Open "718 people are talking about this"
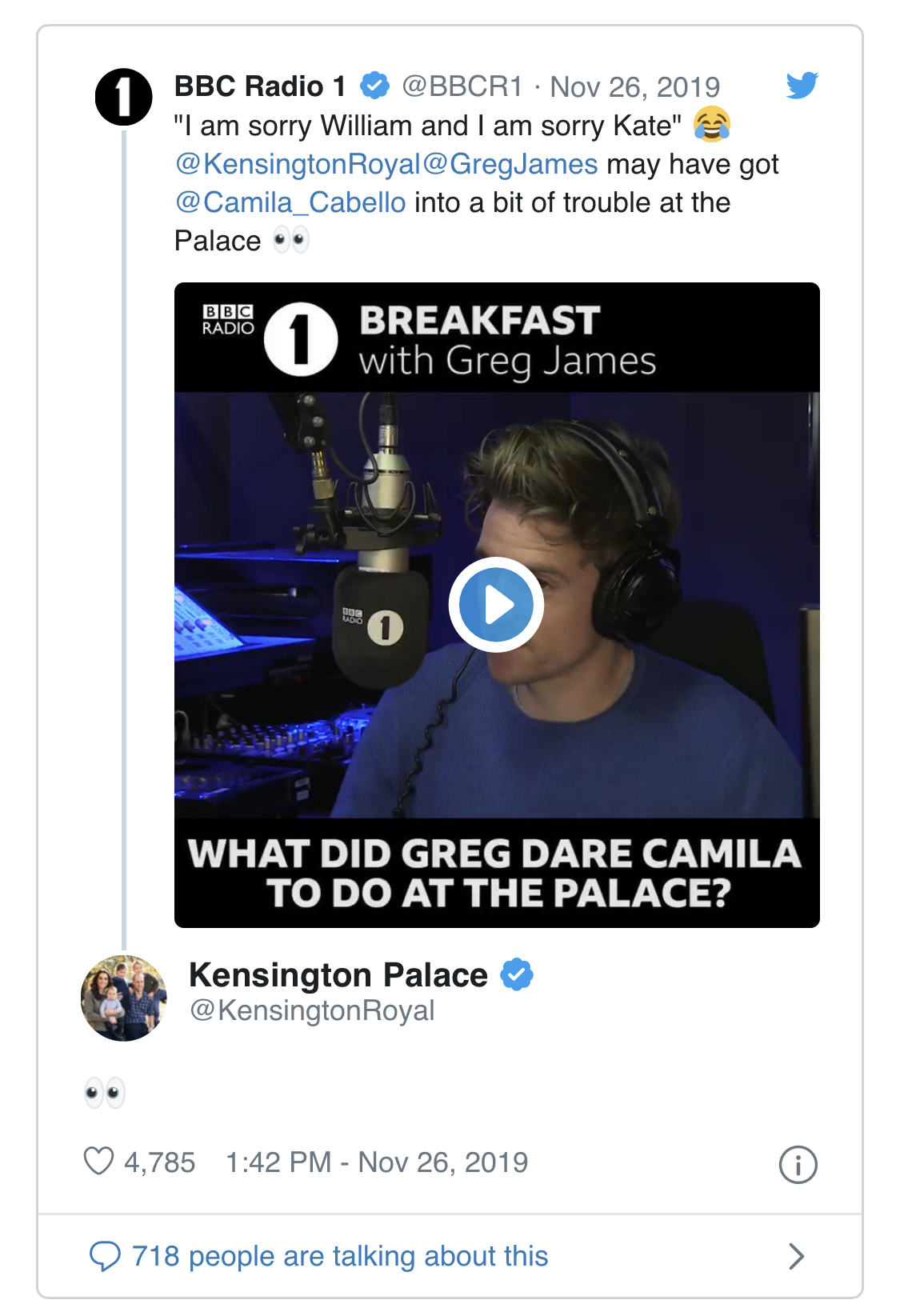 tap(340, 1256)
